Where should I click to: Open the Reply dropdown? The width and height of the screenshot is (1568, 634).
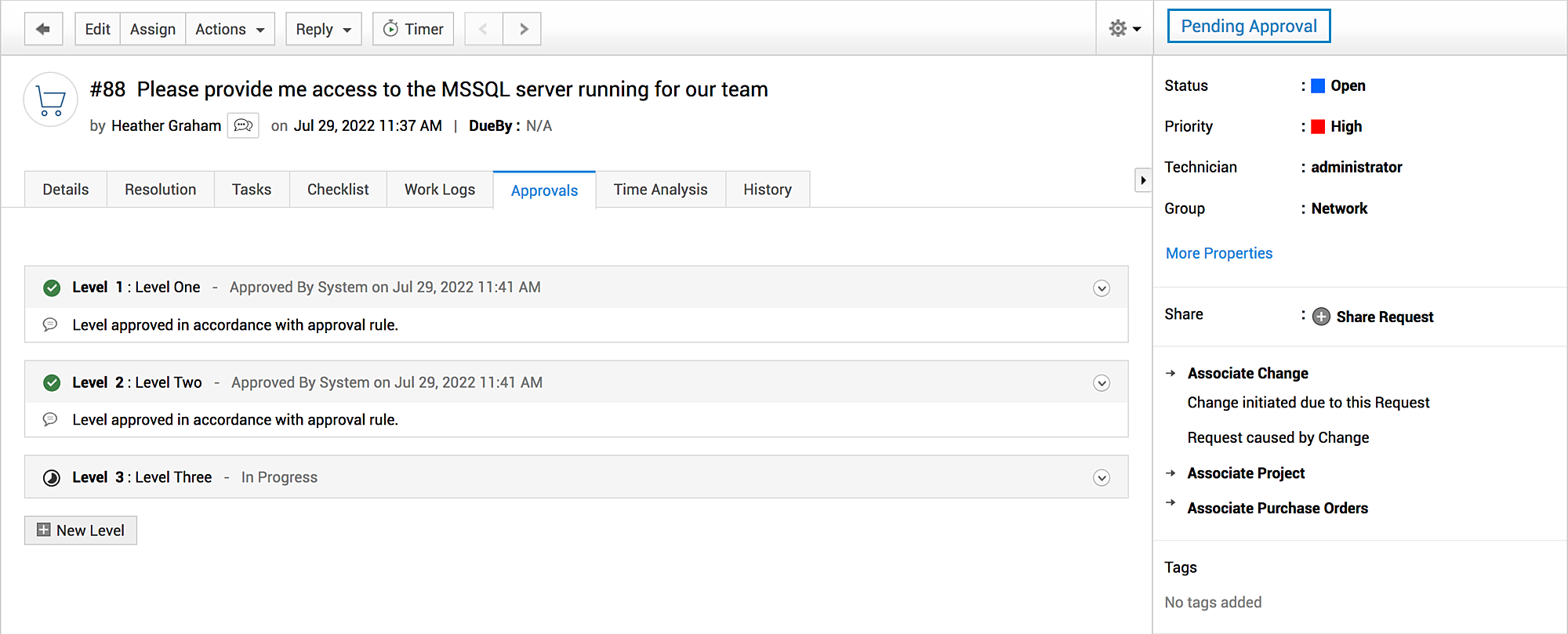pyautogui.click(x=323, y=29)
